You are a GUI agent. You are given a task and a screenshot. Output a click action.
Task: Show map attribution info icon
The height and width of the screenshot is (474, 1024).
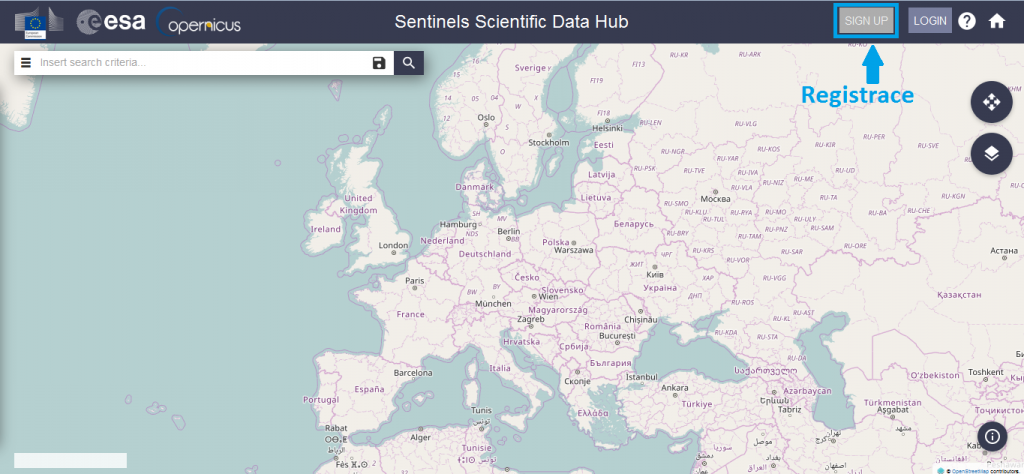pos(992,435)
